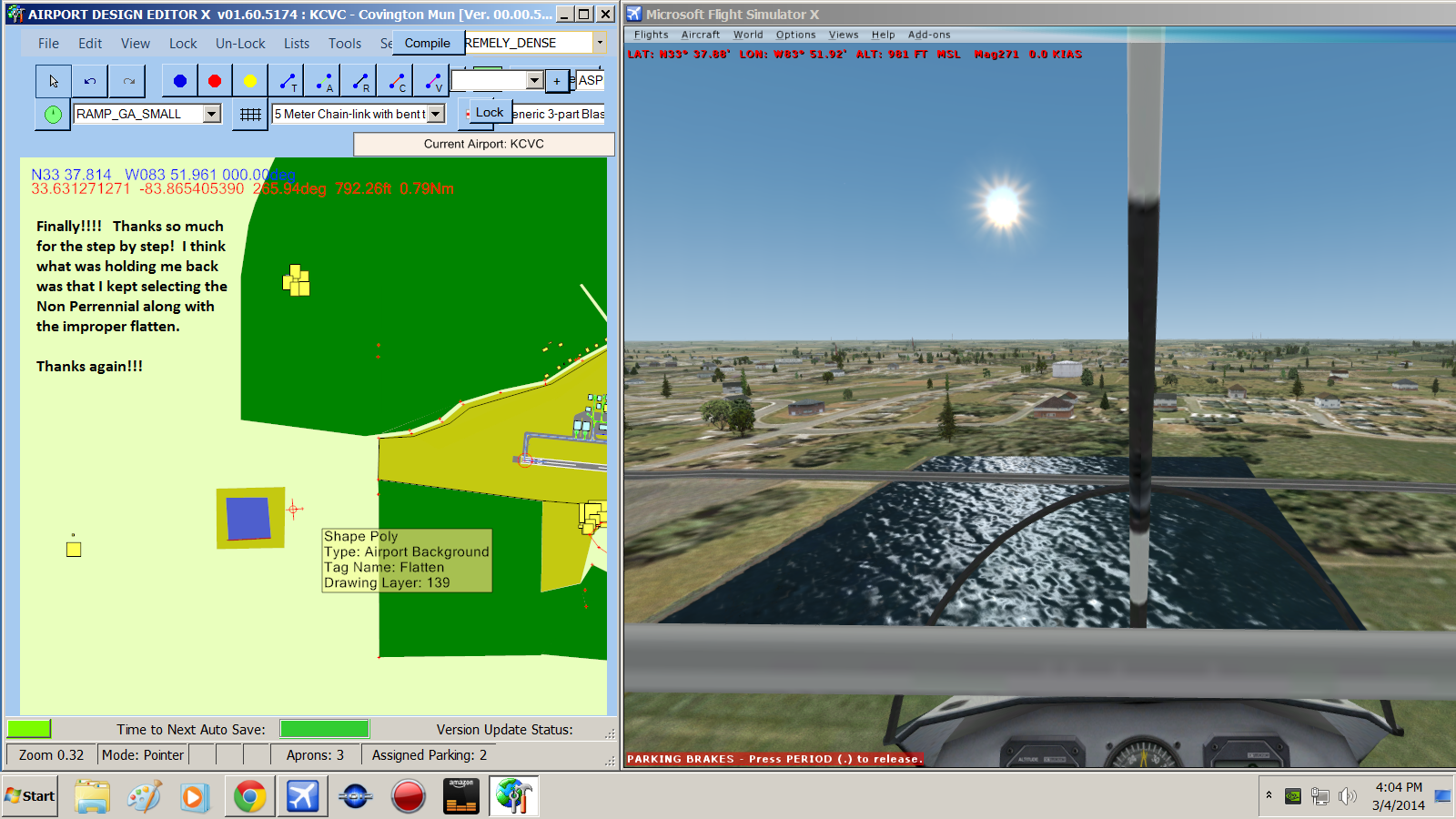The height and width of the screenshot is (819, 1456).
Task: Open the density dropdown showing REMELY_DENSE
Action: click(598, 42)
